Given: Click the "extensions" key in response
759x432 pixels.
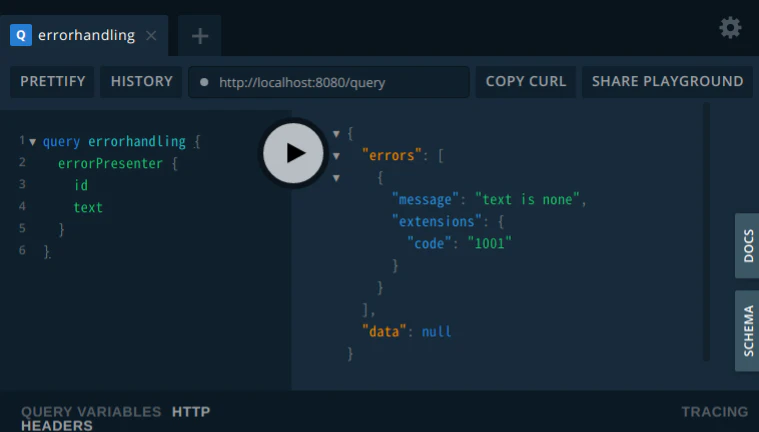Looking at the screenshot, I should point(437,222).
